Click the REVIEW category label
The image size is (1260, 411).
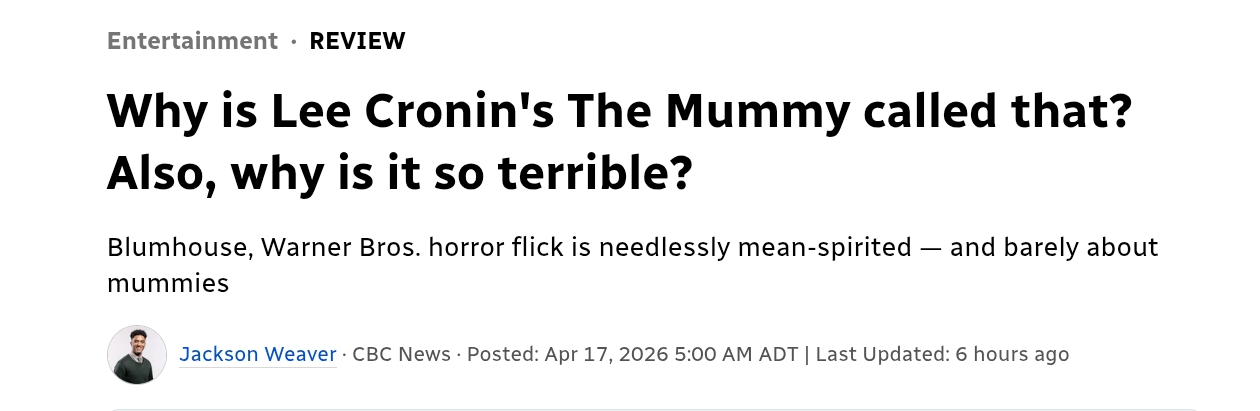[x=357, y=41]
